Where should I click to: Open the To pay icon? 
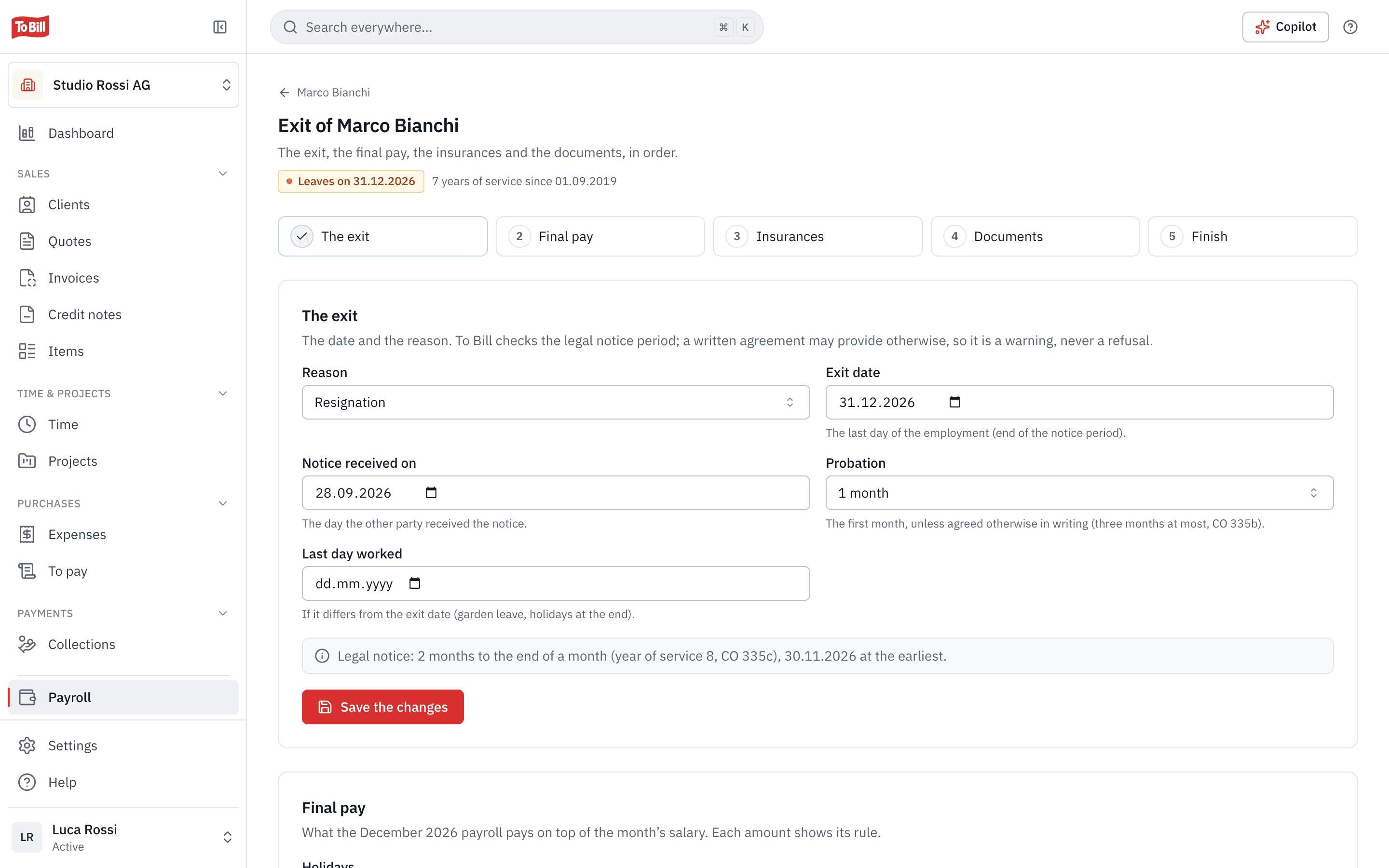[x=27, y=571]
